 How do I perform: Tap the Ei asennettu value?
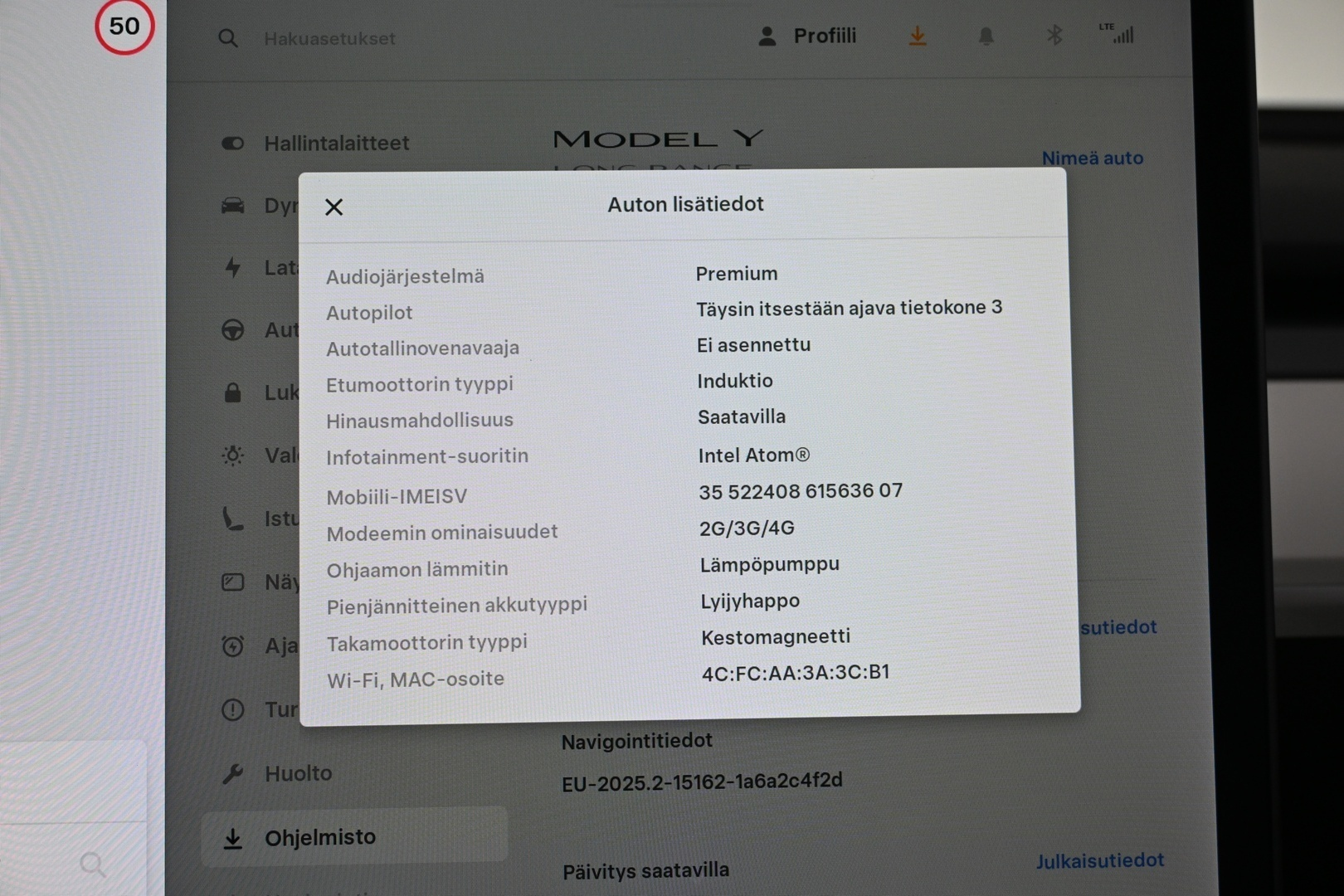(753, 344)
